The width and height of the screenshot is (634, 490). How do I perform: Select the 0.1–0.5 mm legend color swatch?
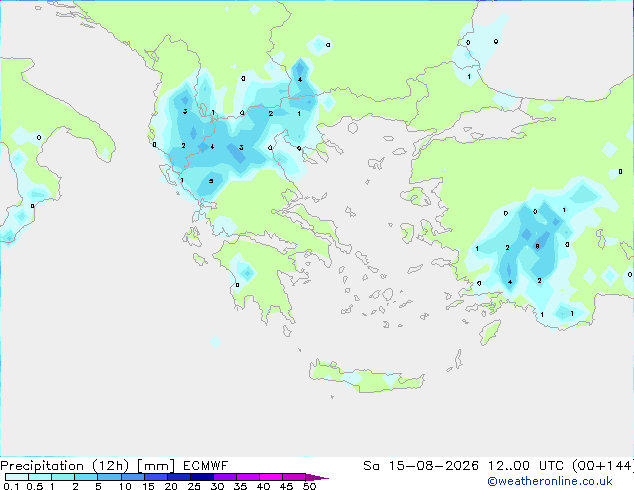[17, 477]
